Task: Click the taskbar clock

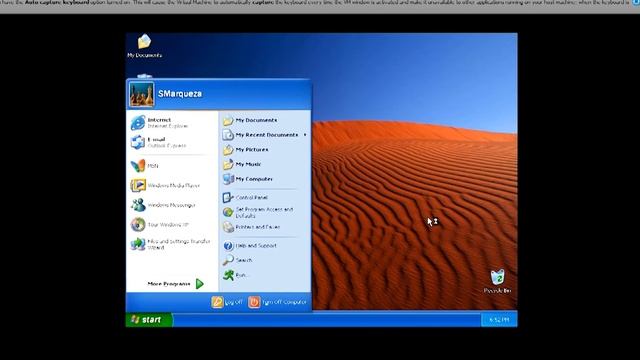Action: tap(499, 320)
